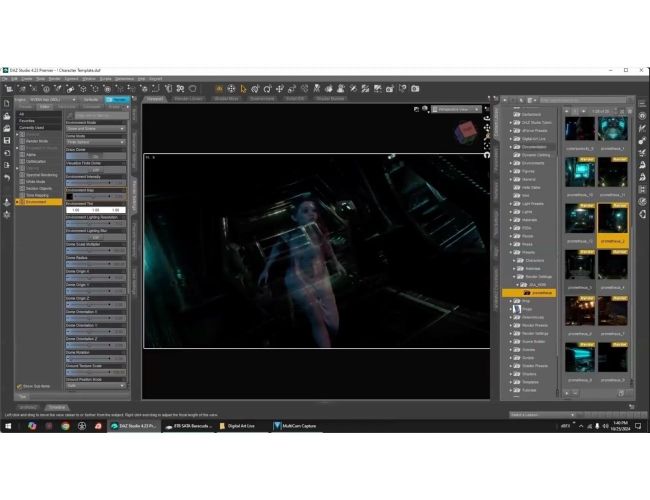This screenshot has height=500, width=650.
Task: Activate the Universal manipulator tool in toolbar
Action: tap(255, 89)
